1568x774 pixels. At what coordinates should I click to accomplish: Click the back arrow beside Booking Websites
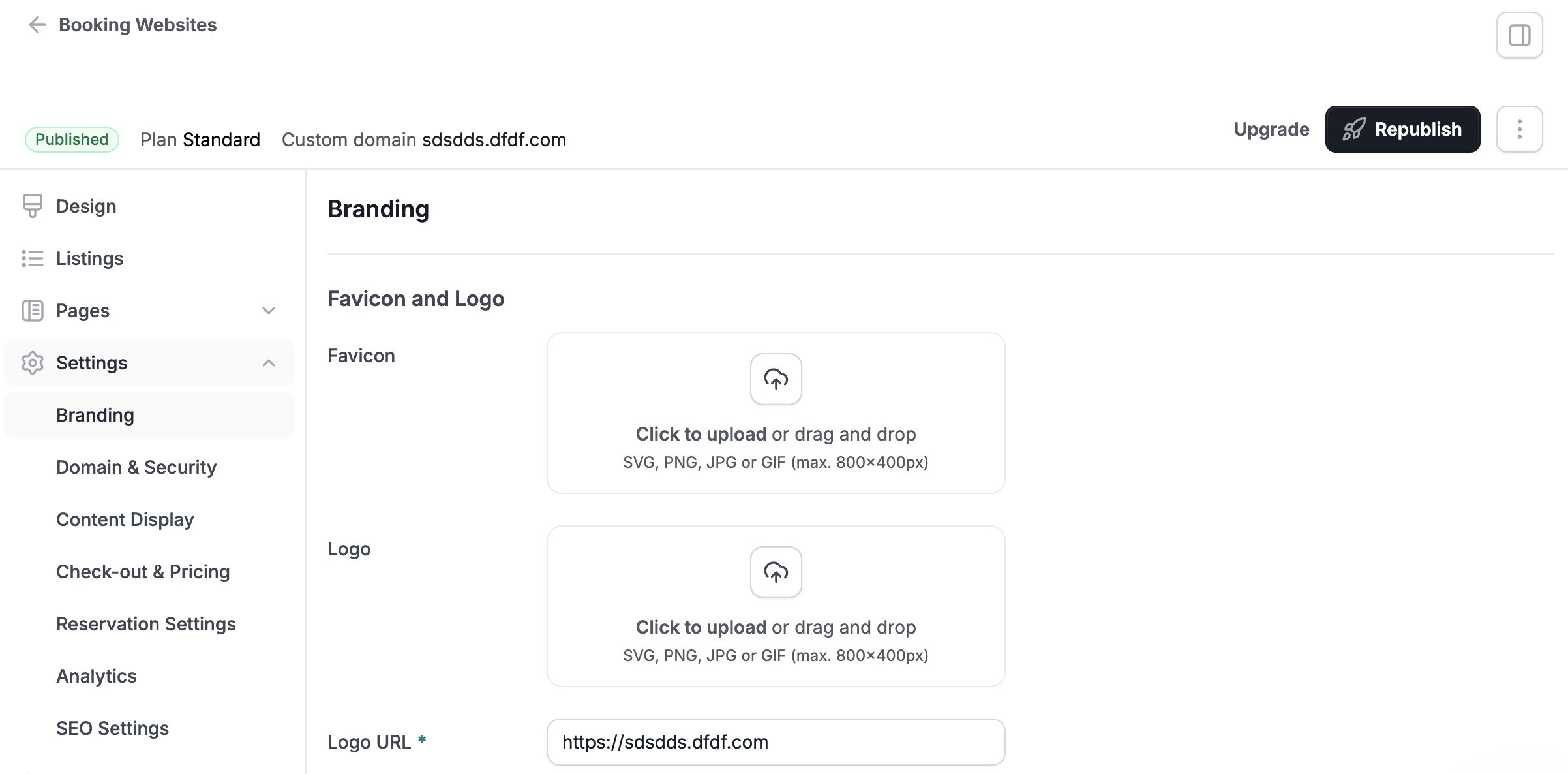coord(37,25)
